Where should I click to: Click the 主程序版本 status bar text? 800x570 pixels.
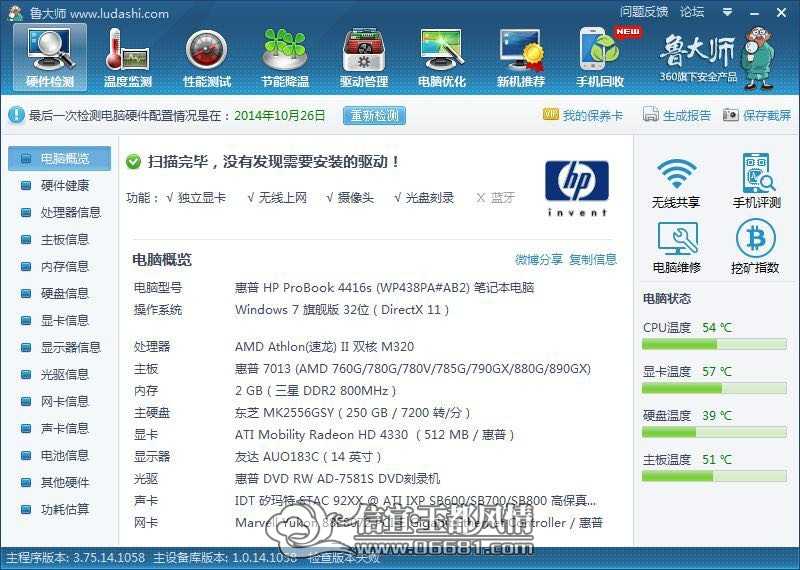click(x=76, y=557)
